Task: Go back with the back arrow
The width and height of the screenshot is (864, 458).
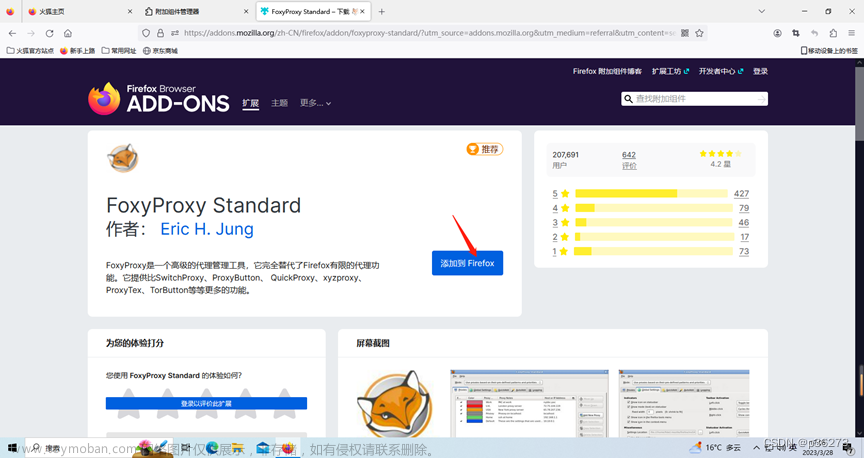Action: pos(13,33)
